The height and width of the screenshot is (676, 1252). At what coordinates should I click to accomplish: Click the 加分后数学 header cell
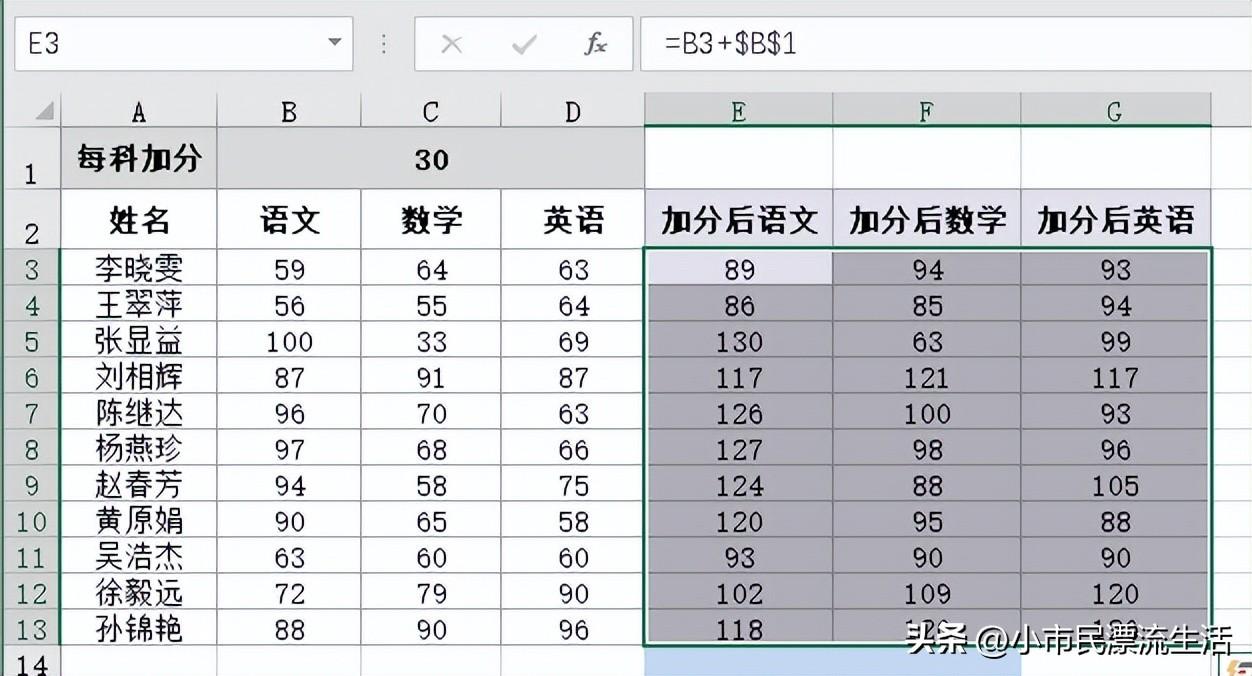[927, 219]
